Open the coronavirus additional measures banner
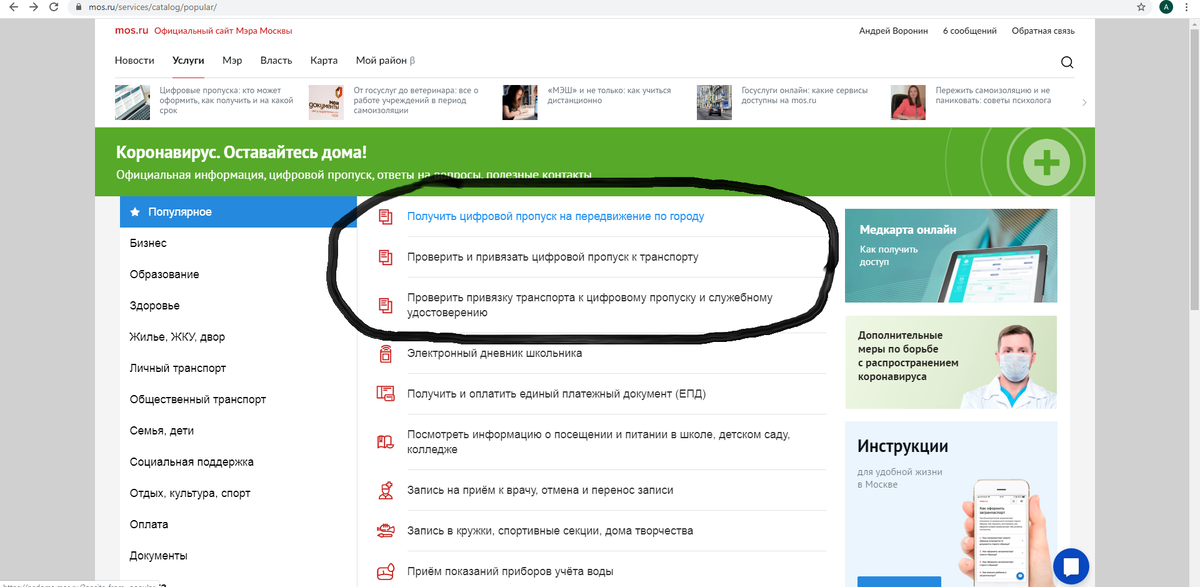The height and width of the screenshot is (587, 1200). coord(951,363)
